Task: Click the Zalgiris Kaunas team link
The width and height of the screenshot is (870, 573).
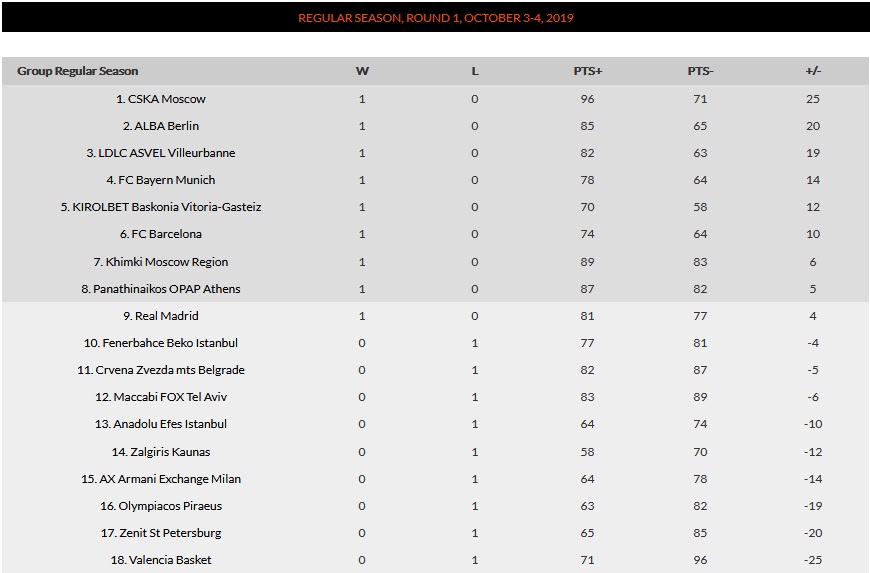Action: 161,452
